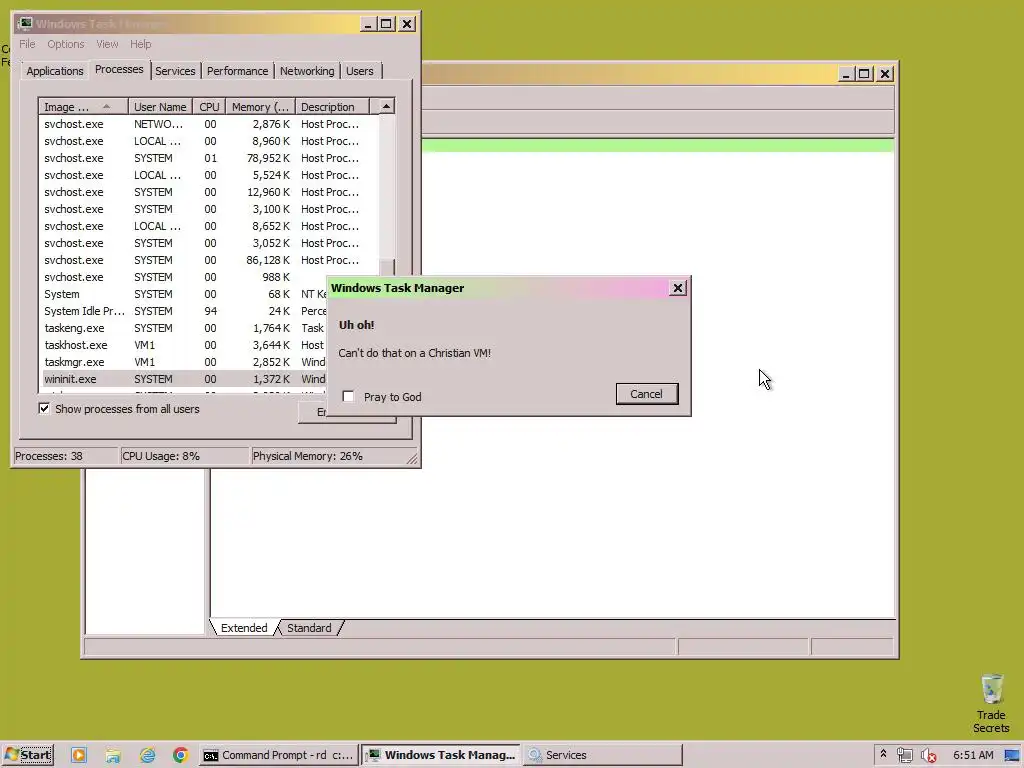This screenshot has height=768, width=1024.
Task: Sort processes by User Name column
Action: click(x=160, y=106)
